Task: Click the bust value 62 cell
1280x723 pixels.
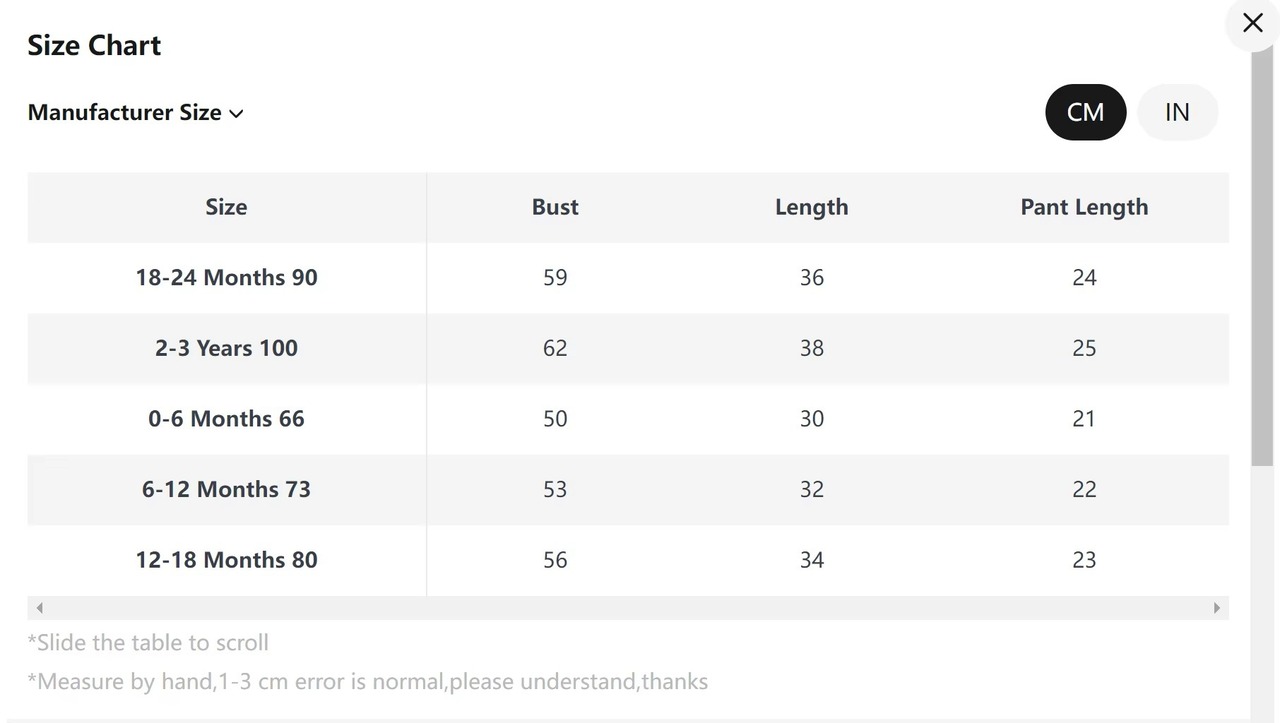Action: tap(555, 348)
